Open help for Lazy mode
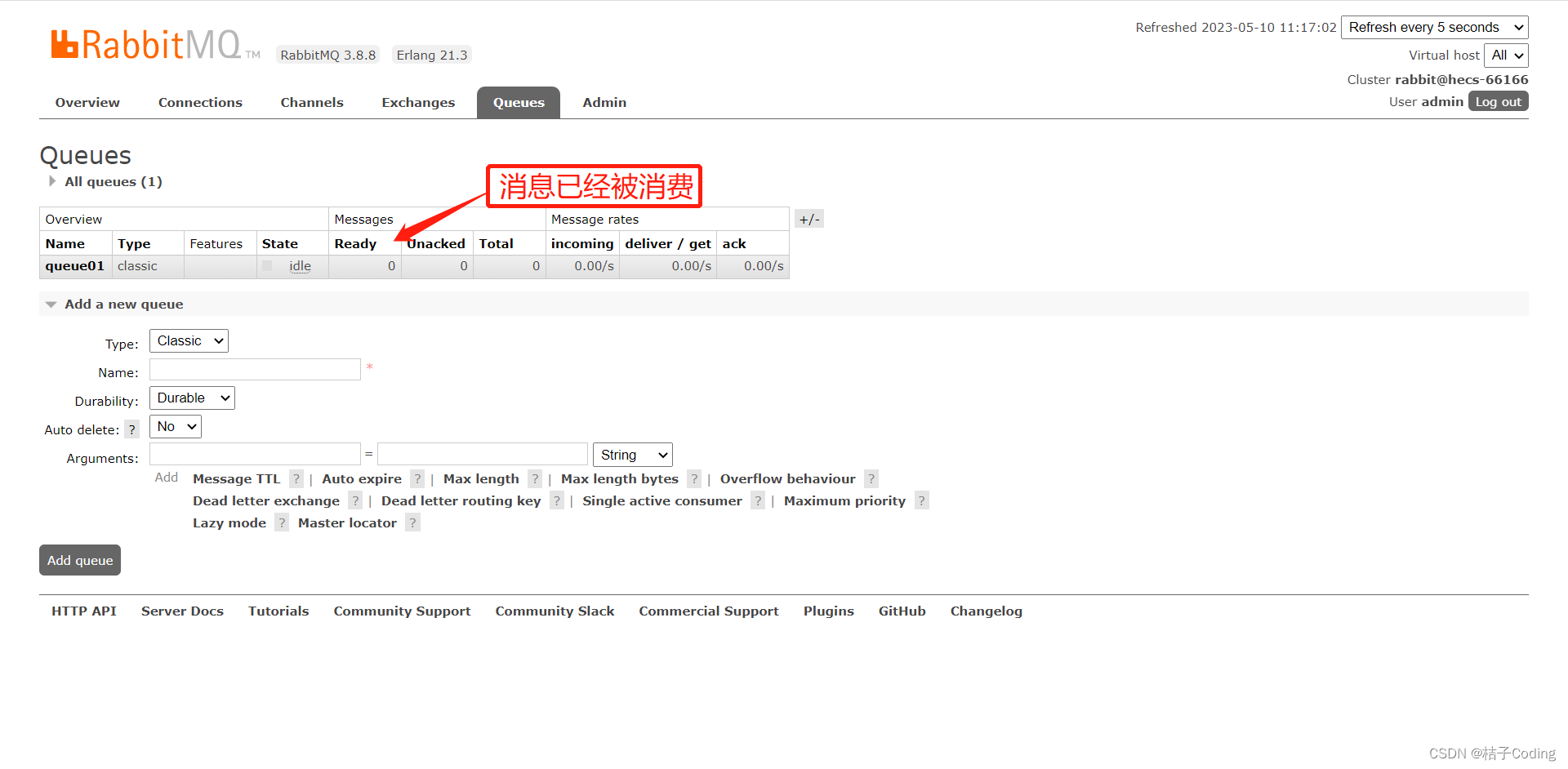Image resolution: width=1568 pixels, height=769 pixels. [x=282, y=523]
